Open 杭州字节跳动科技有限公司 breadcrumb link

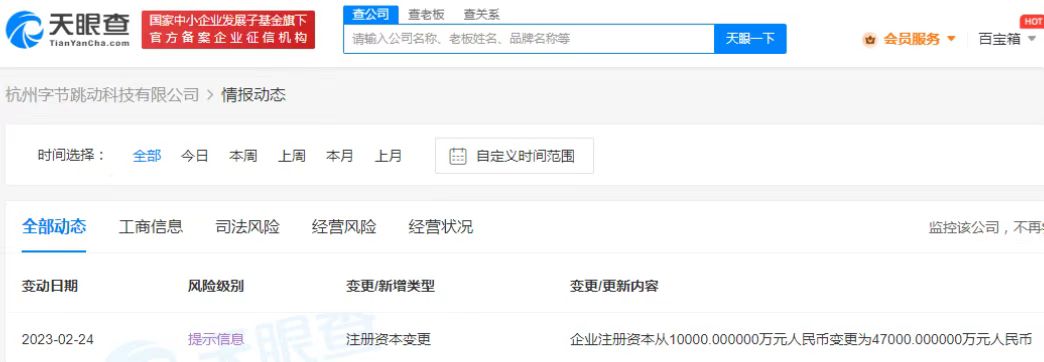pyautogui.click(x=103, y=94)
